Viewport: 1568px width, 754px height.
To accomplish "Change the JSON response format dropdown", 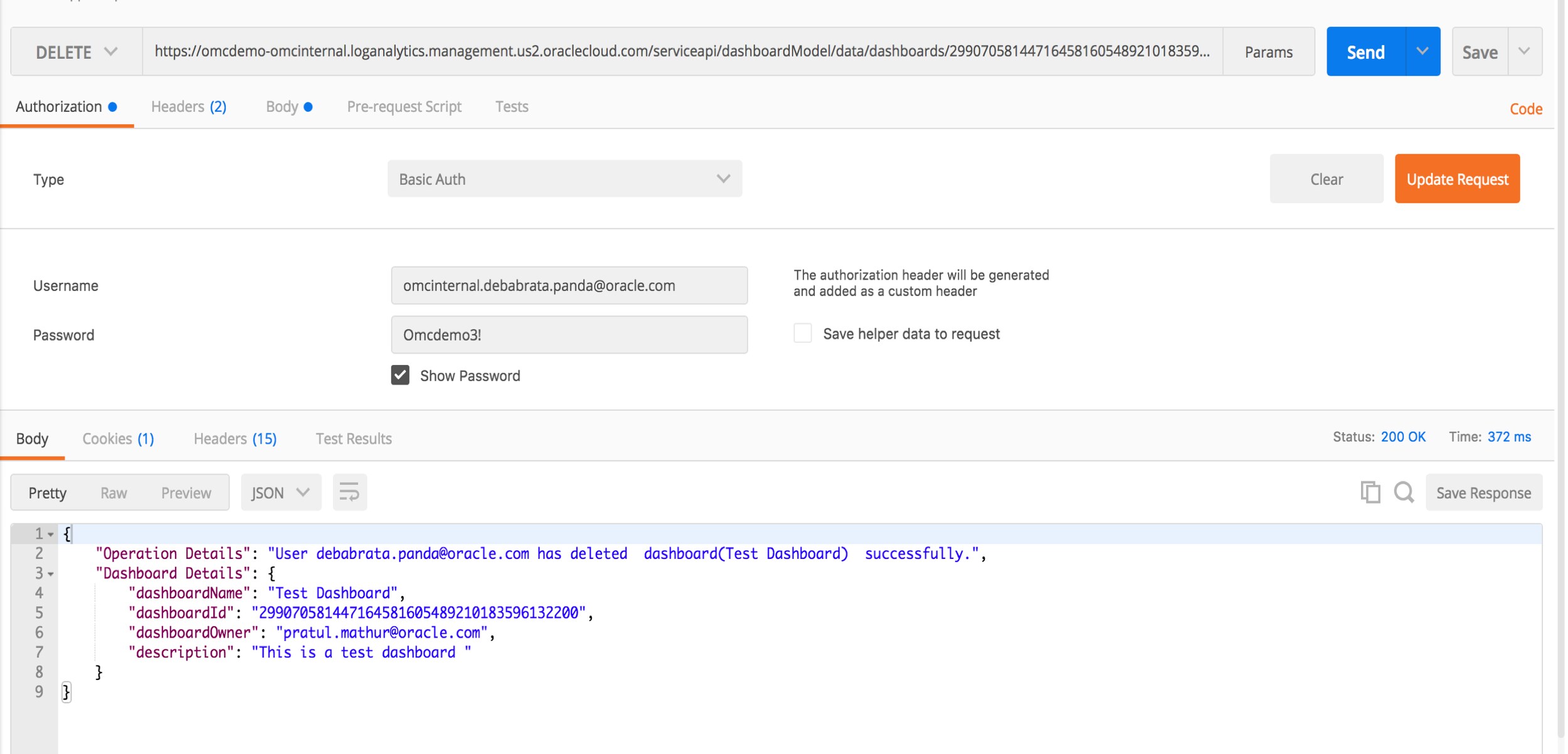I will pos(280,492).
